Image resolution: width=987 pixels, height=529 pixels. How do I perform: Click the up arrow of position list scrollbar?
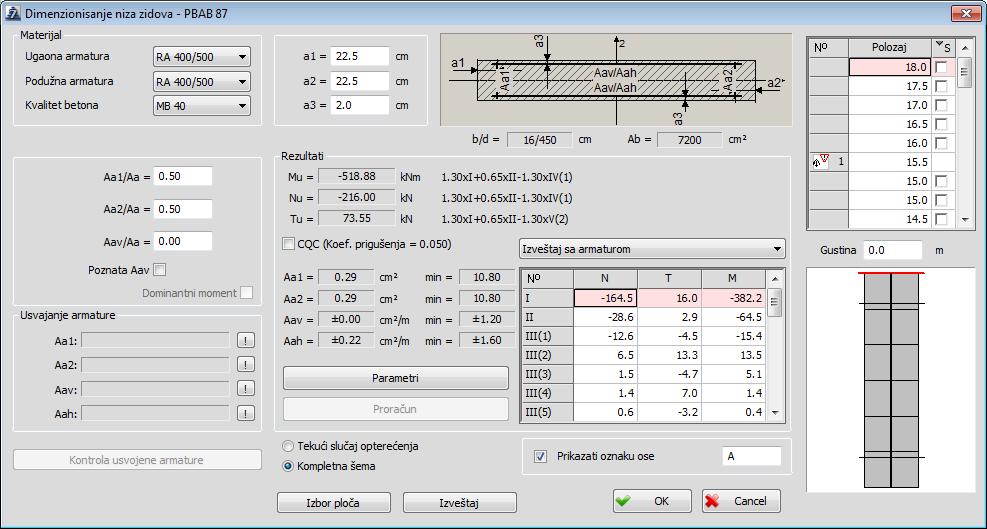(x=965, y=48)
